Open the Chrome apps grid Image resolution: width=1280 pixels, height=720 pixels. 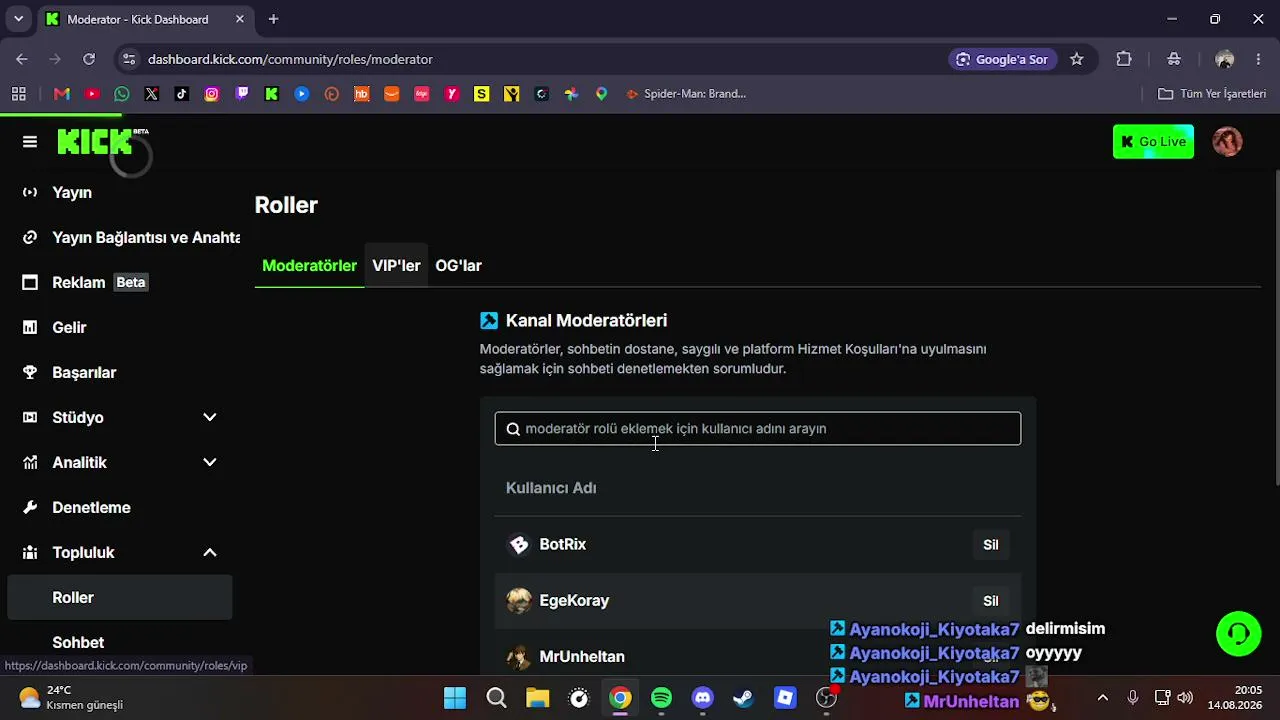pyautogui.click(x=19, y=94)
